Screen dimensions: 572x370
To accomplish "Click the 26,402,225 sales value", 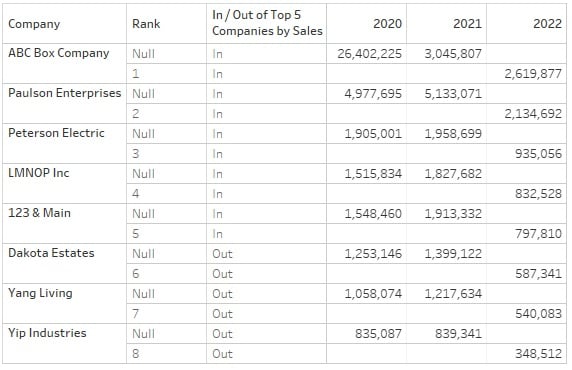I will (369, 54).
